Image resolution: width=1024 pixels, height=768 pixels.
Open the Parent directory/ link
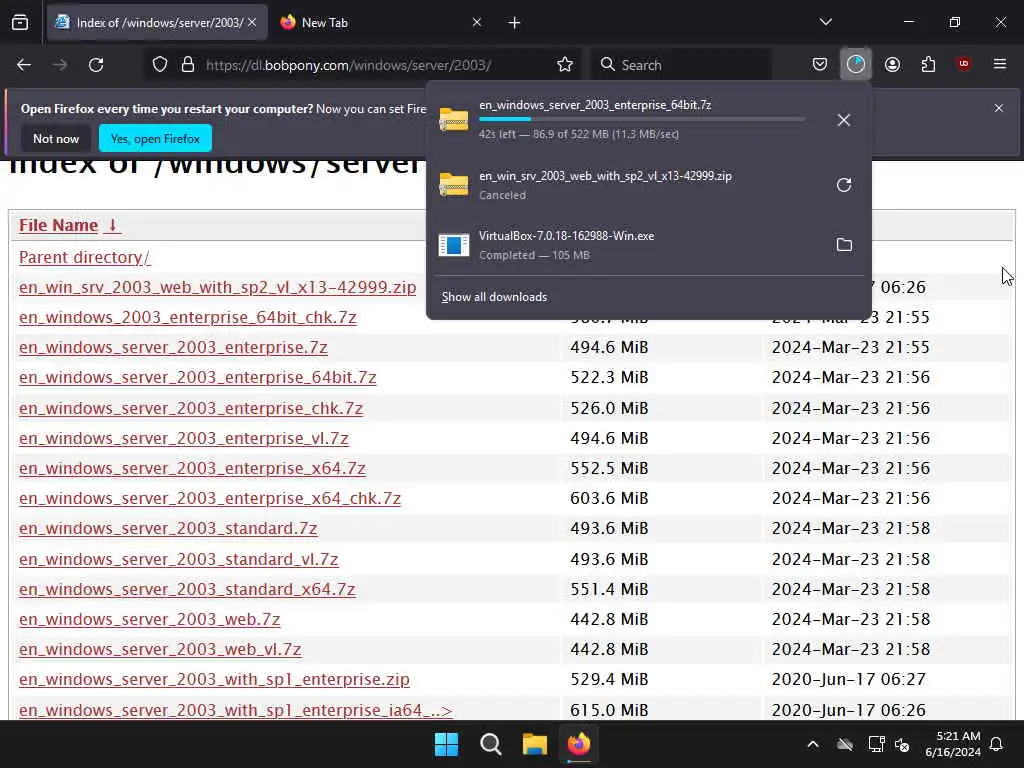84,257
